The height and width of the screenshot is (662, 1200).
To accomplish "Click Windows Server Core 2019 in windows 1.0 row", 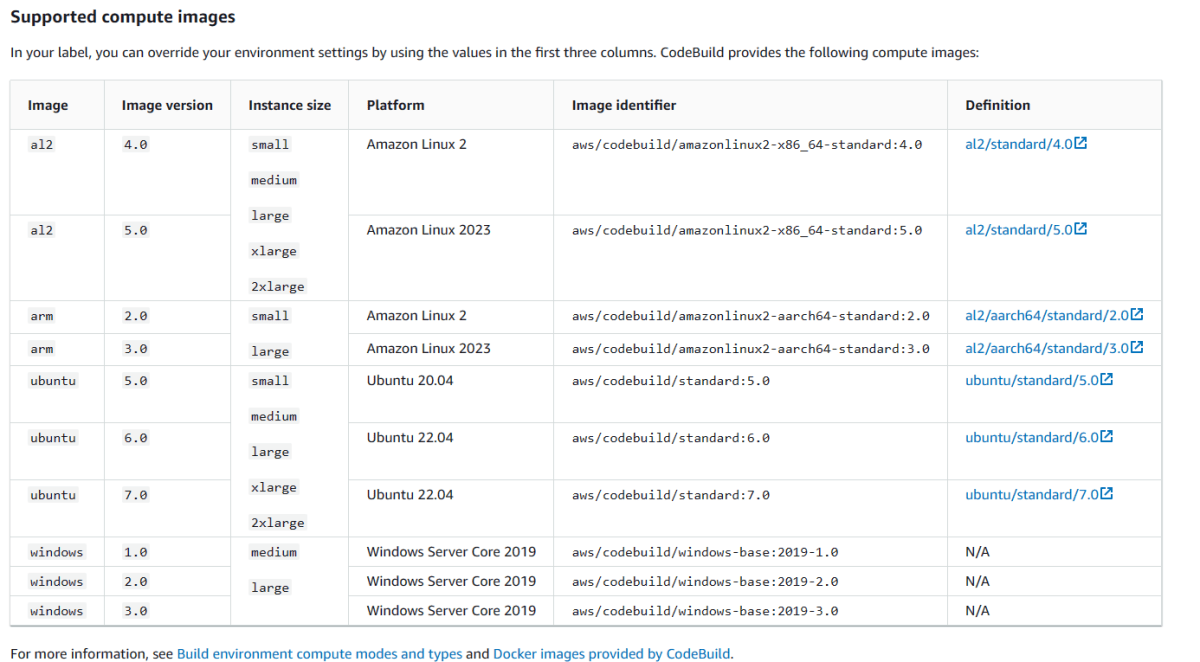I will tap(451, 551).
